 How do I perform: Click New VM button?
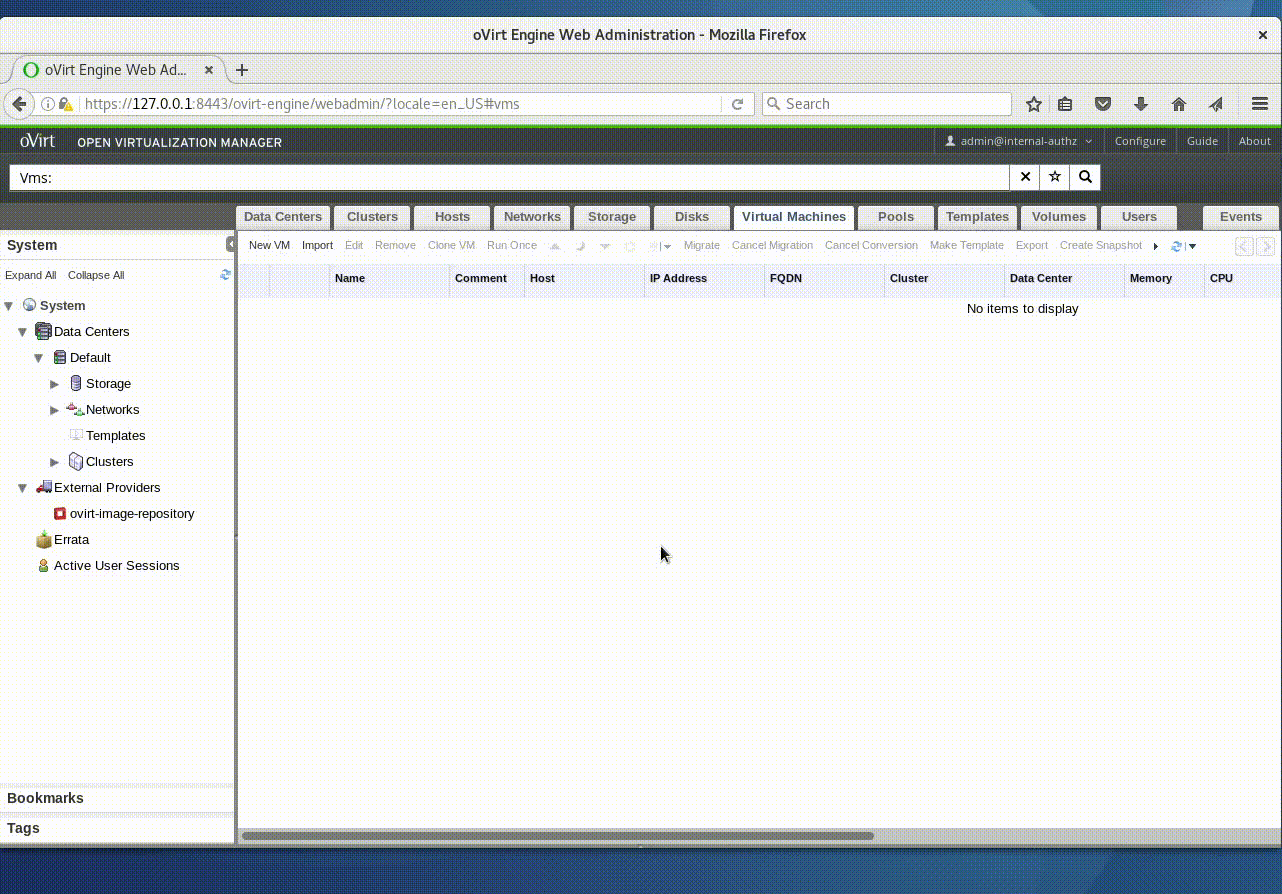click(x=269, y=246)
